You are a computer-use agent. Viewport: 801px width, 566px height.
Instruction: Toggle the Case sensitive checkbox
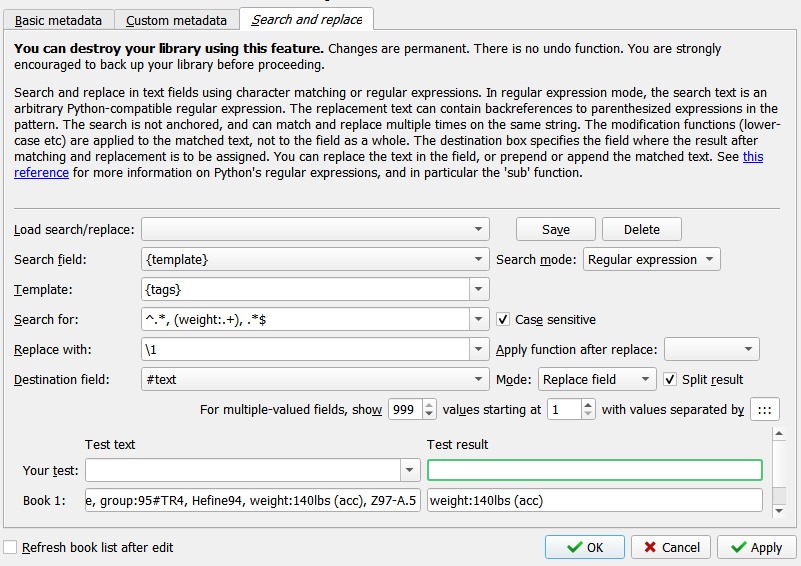pos(504,320)
